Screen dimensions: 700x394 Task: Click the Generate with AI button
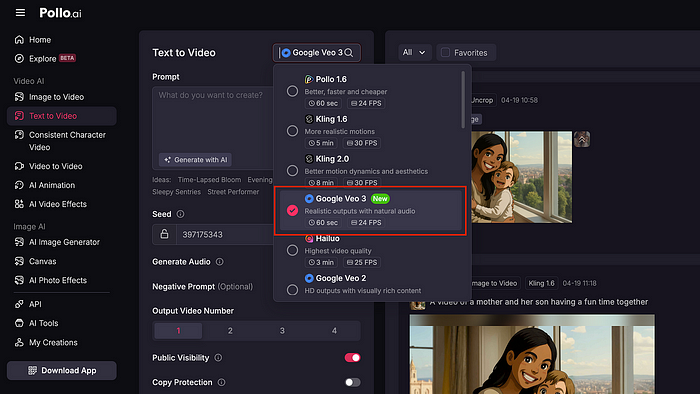tap(195, 160)
